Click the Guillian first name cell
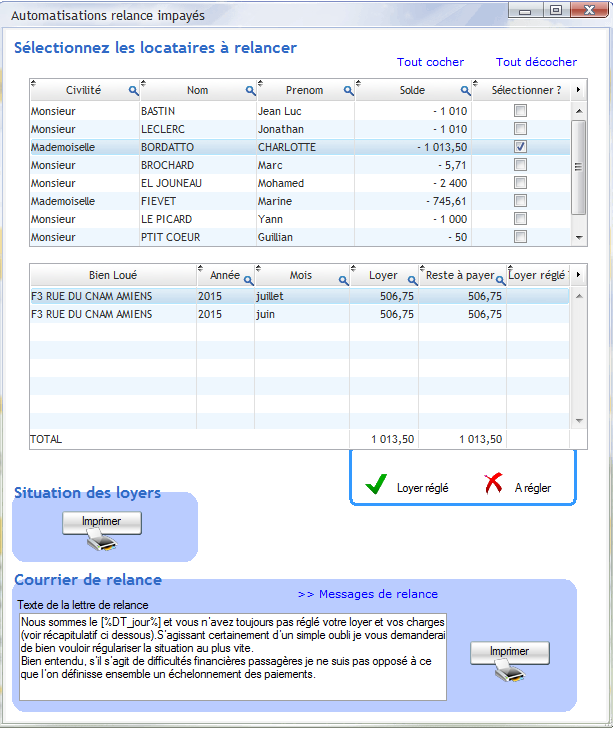 click(x=275, y=237)
